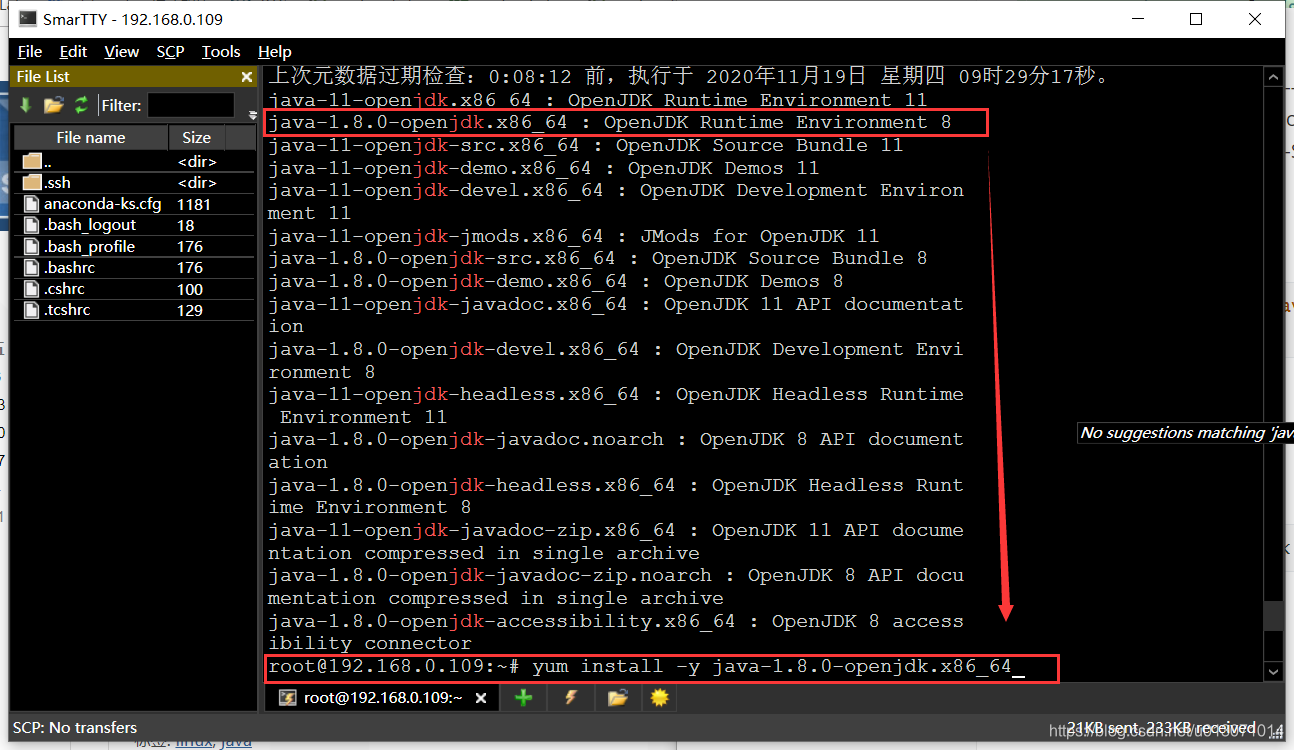Image resolution: width=1294 pixels, height=750 pixels.
Task: Select the .bash_logout file name
Action: (90, 225)
